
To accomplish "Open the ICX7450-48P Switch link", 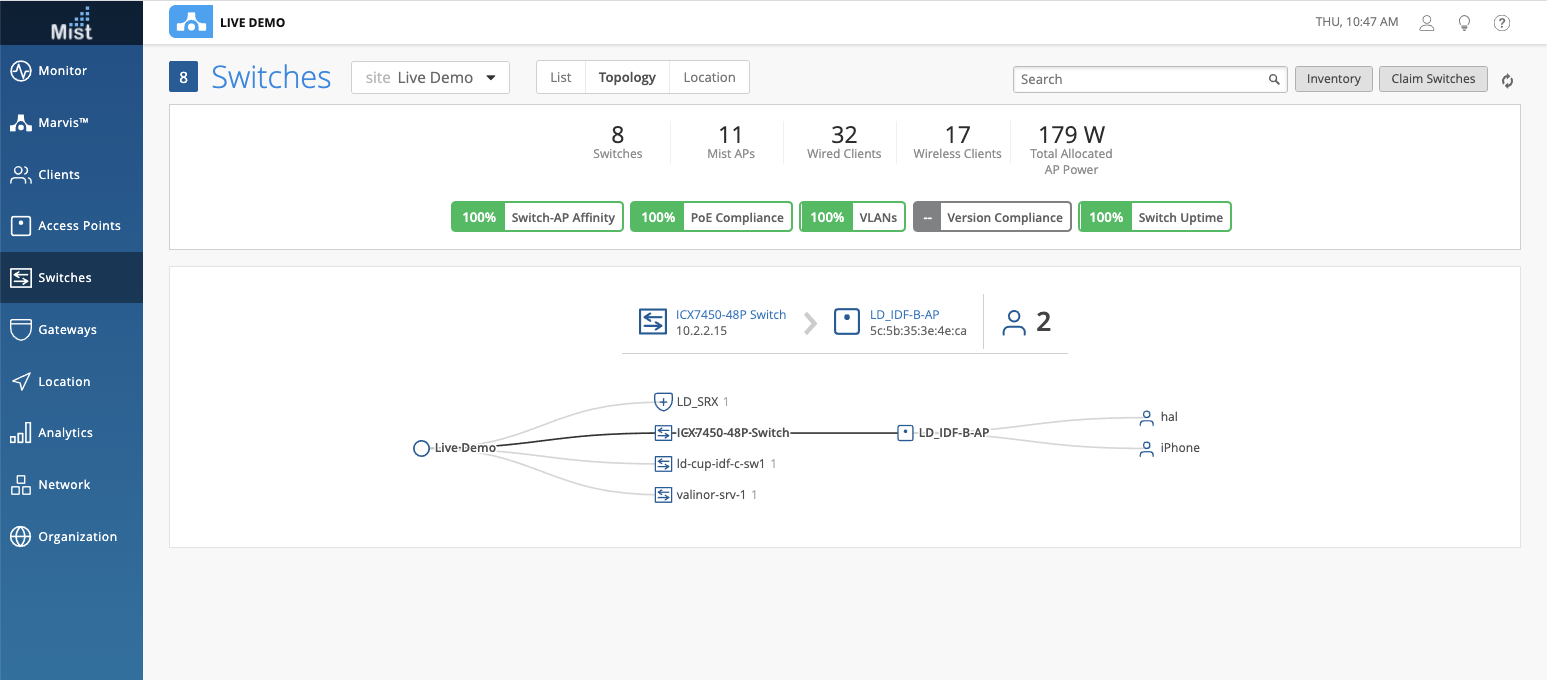I will (731, 314).
